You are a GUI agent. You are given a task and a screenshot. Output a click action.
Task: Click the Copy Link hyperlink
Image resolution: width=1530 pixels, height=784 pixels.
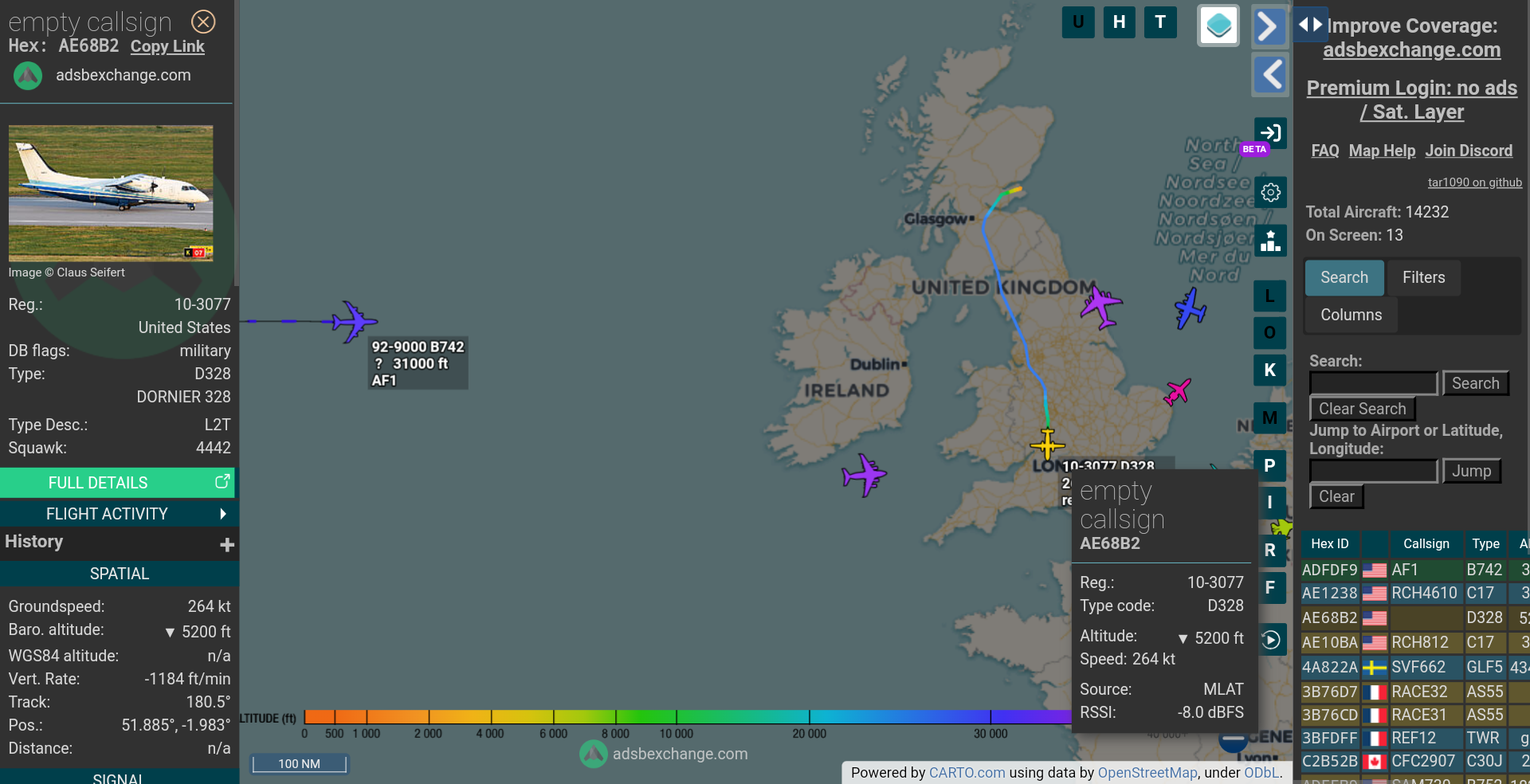coord(167,46)
